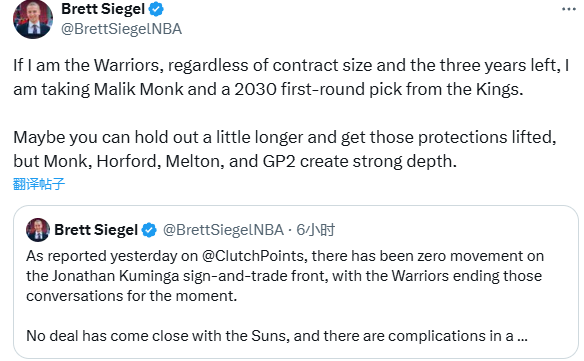Click the main post text about Malik Monk
This screenshot has height=361, width=584.
pos(291,77)
